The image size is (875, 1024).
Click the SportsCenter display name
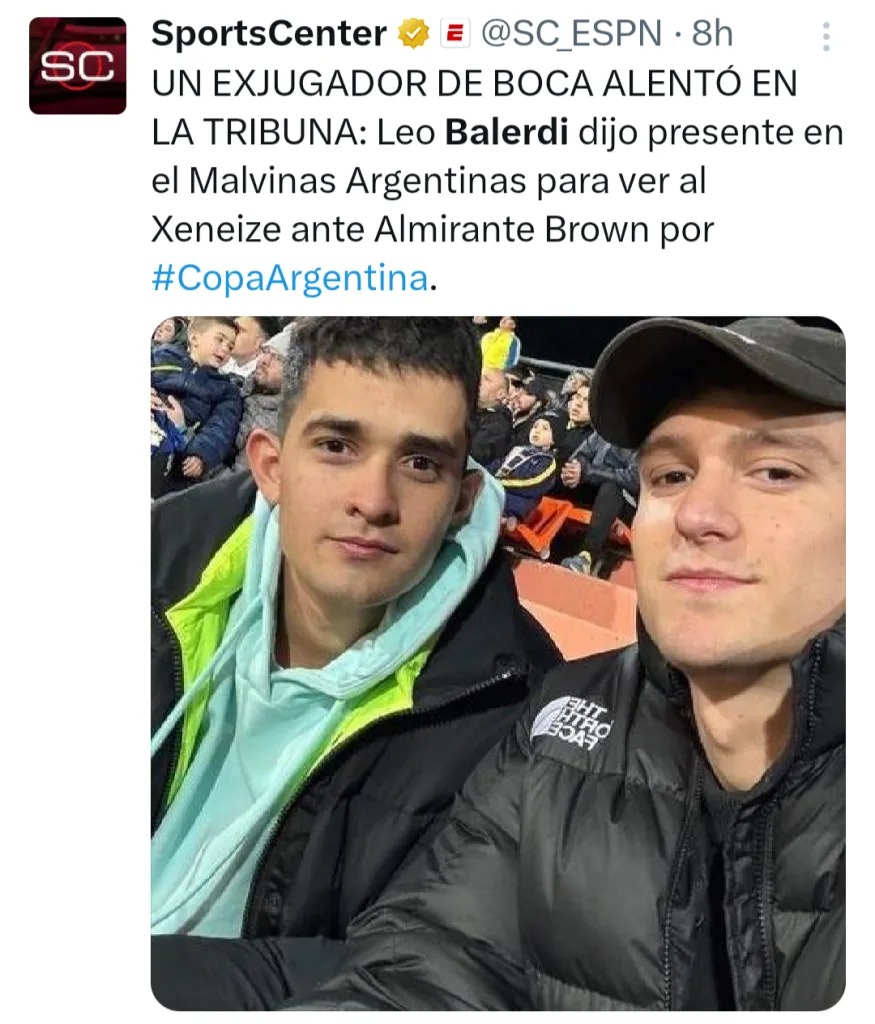pyautogui.click(x=269, y=33)
